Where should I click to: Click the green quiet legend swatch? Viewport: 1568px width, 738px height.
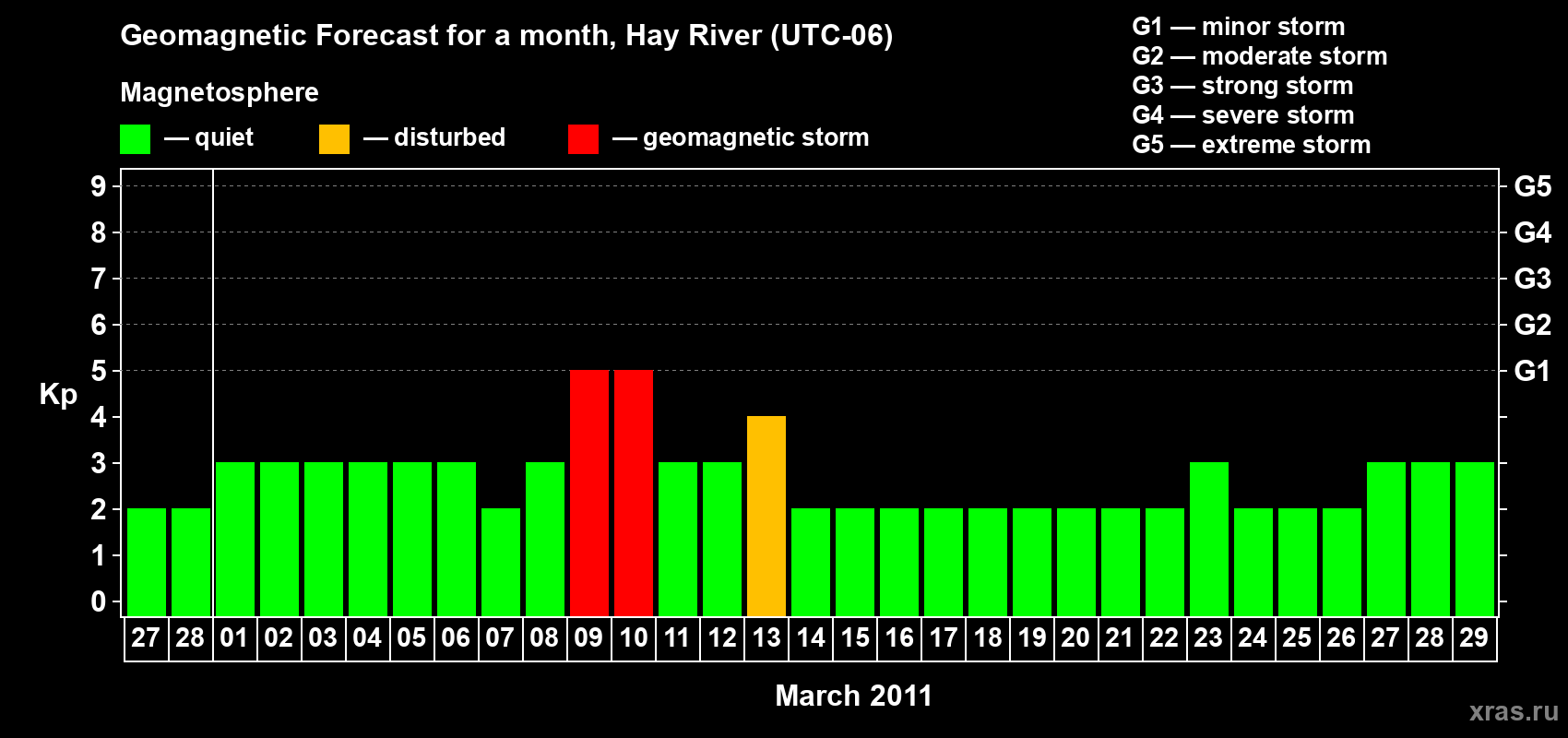[135, 139]
